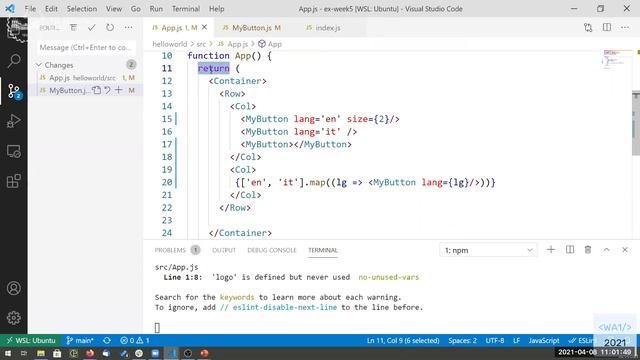Click Synchronize Changes icon in status bar
The width and height of the screenshot is (640, 360).
coord(107,340)
